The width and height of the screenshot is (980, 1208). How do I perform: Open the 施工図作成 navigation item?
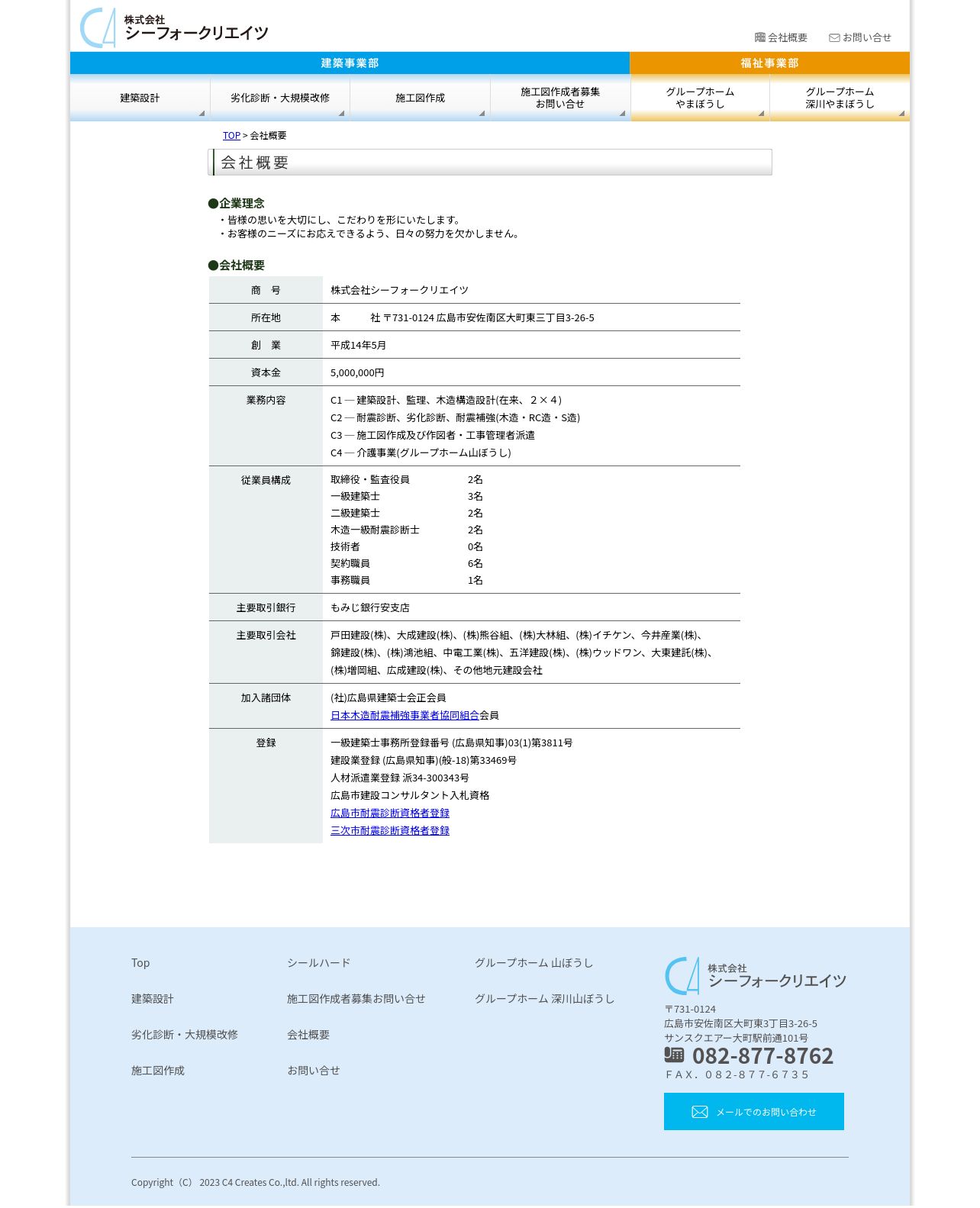coord(420,98)
